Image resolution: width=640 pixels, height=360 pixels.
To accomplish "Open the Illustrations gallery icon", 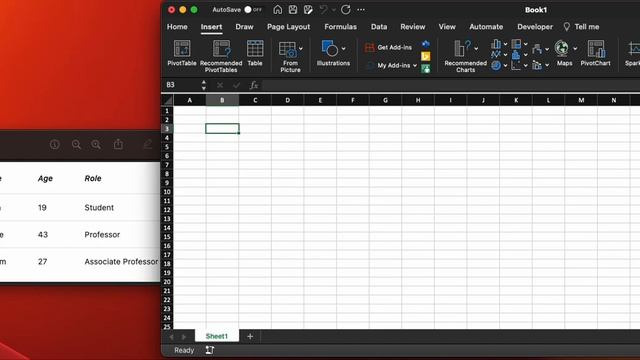I will pyautogui.click(x=330, y=48).
